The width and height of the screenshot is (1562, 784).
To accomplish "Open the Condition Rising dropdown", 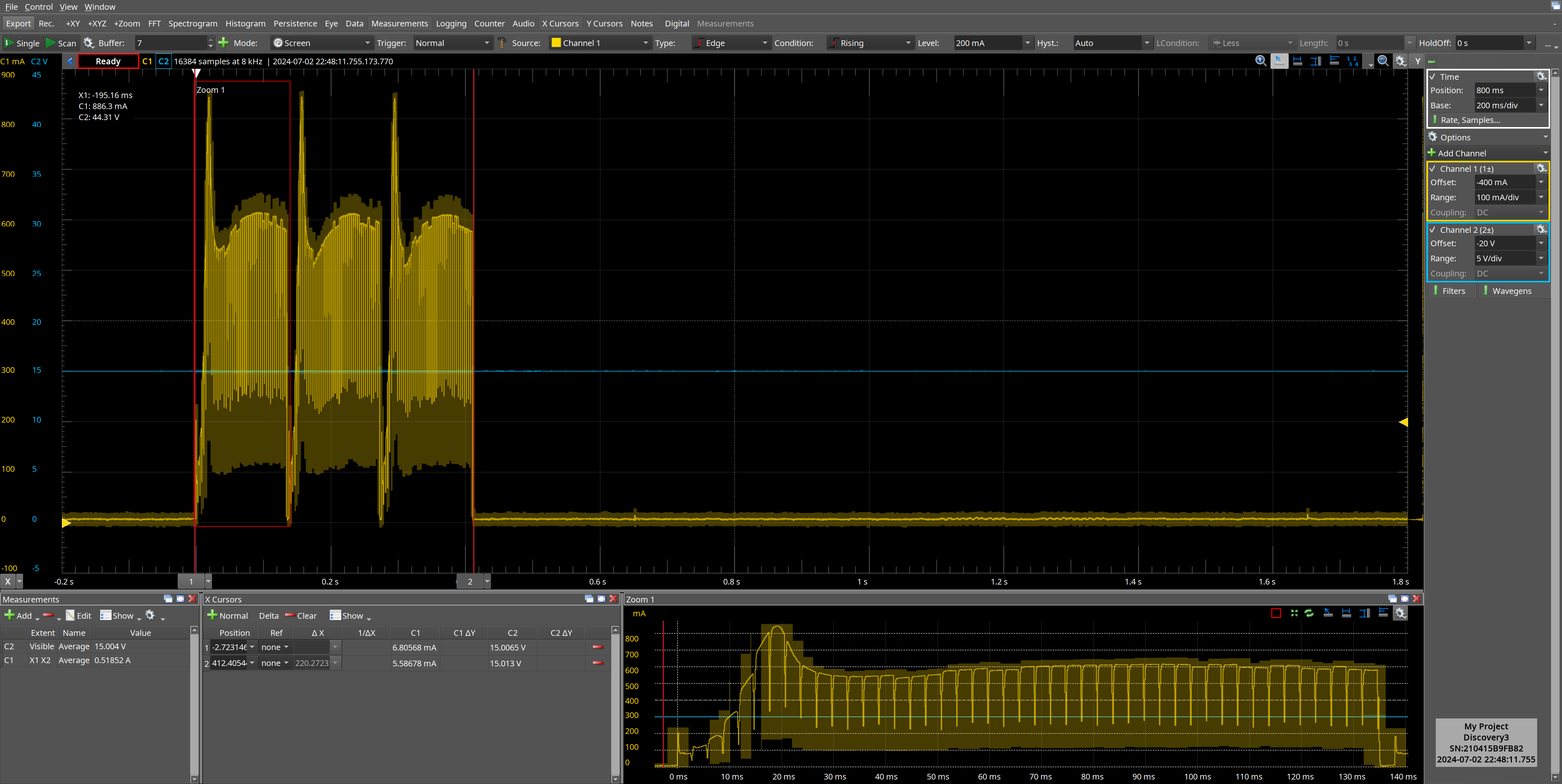I will tap(869, 43).
